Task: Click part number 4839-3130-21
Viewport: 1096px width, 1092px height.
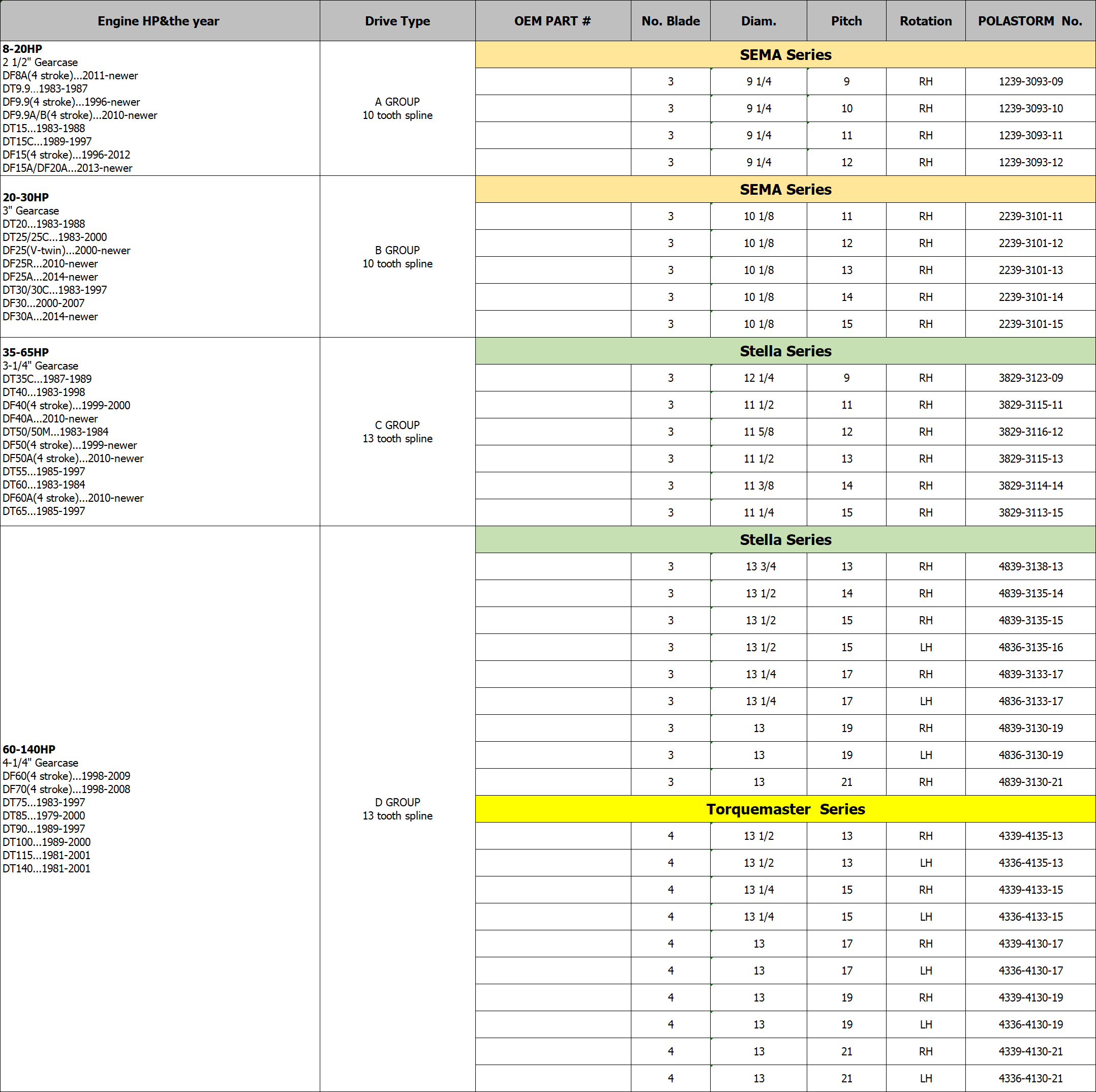Action: point(1031,782)
